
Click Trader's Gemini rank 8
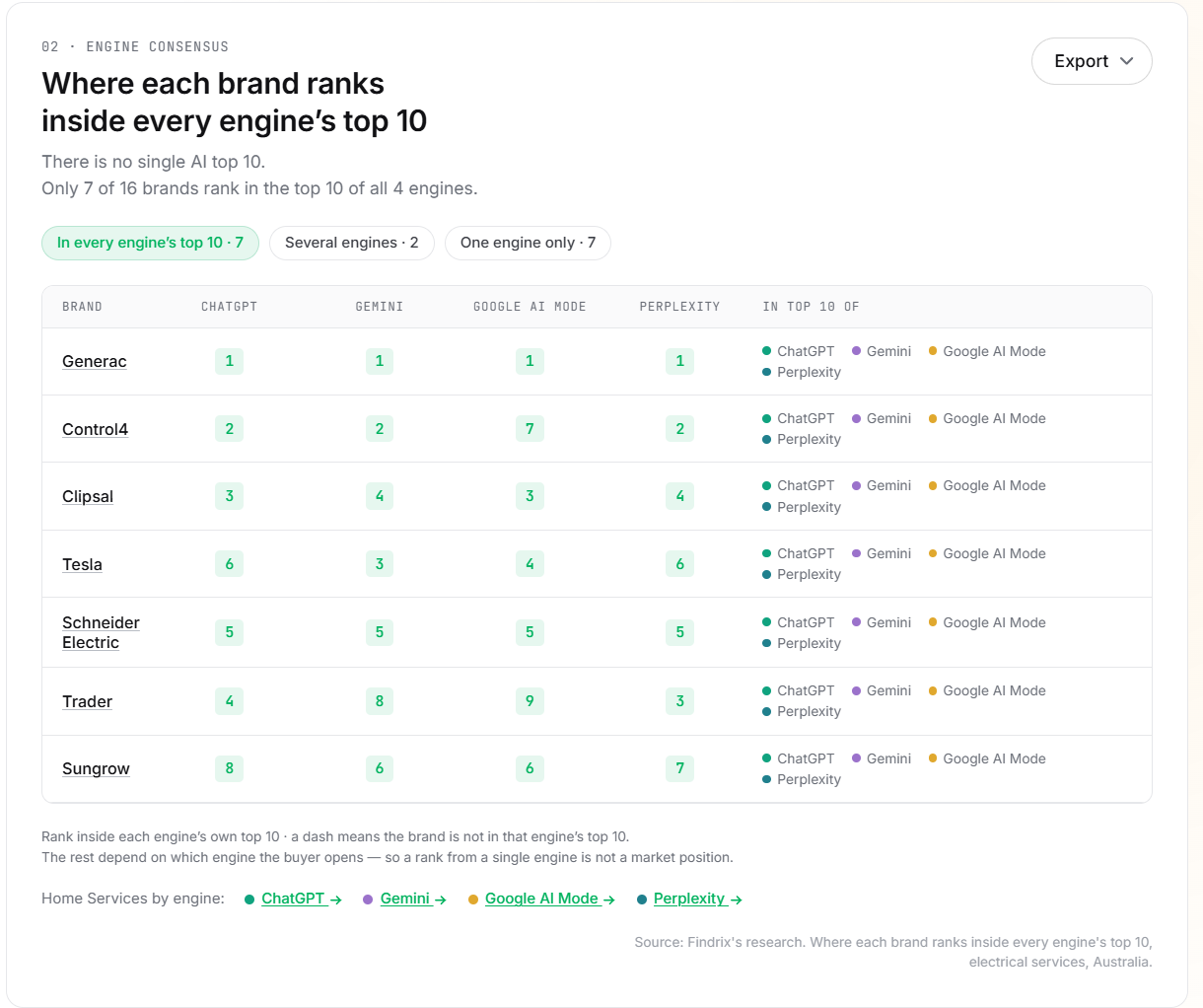point(380,701)
